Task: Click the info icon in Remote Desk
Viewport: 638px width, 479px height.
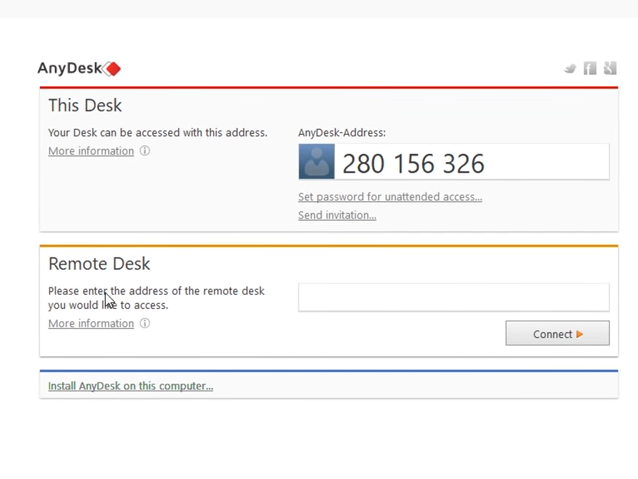Action: (145, 323)
